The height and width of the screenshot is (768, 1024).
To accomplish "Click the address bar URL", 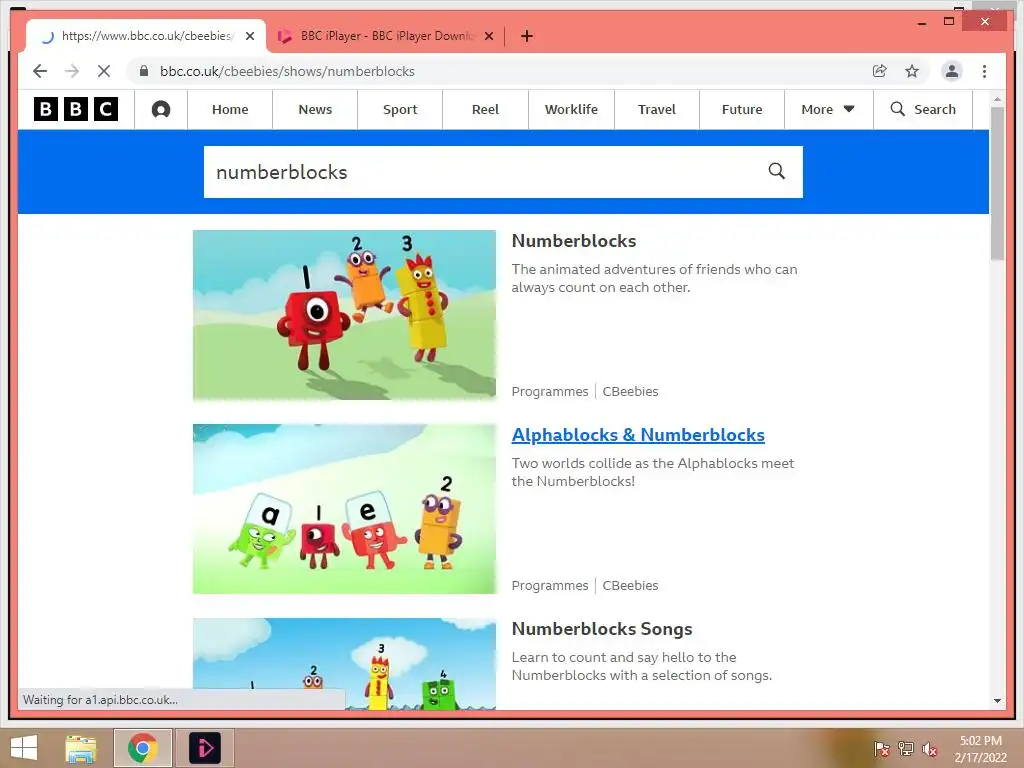I will coord(287,71).
